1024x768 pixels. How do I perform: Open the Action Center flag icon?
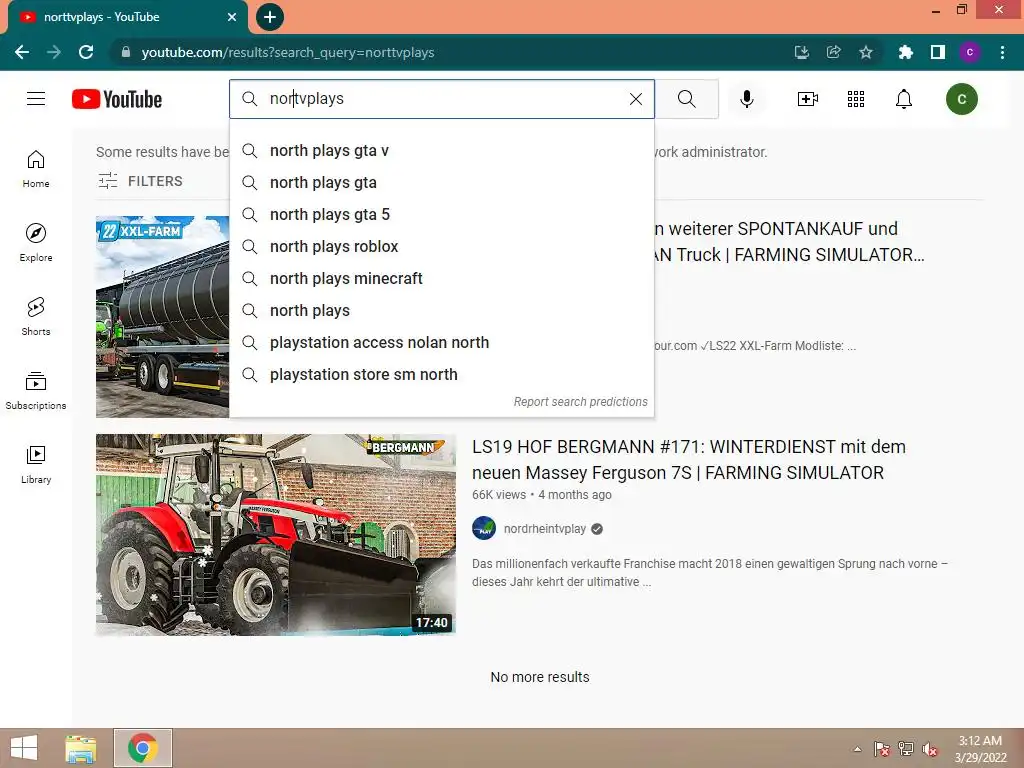(881, 749)
